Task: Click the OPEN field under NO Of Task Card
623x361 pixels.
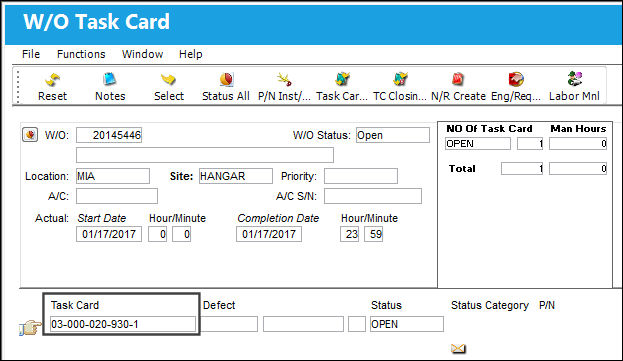Action: (478, 143)
